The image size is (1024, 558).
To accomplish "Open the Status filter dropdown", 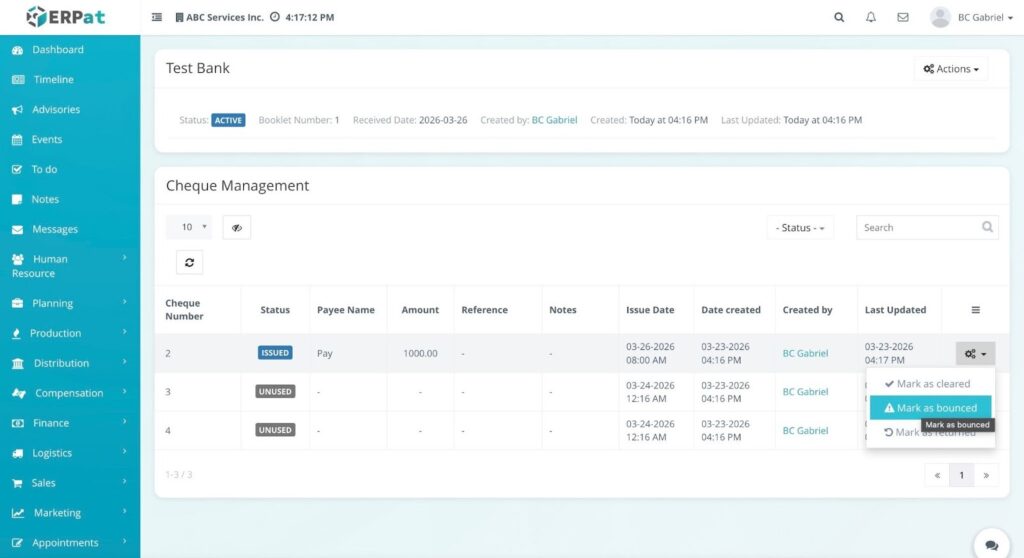I will pos(800,228).
